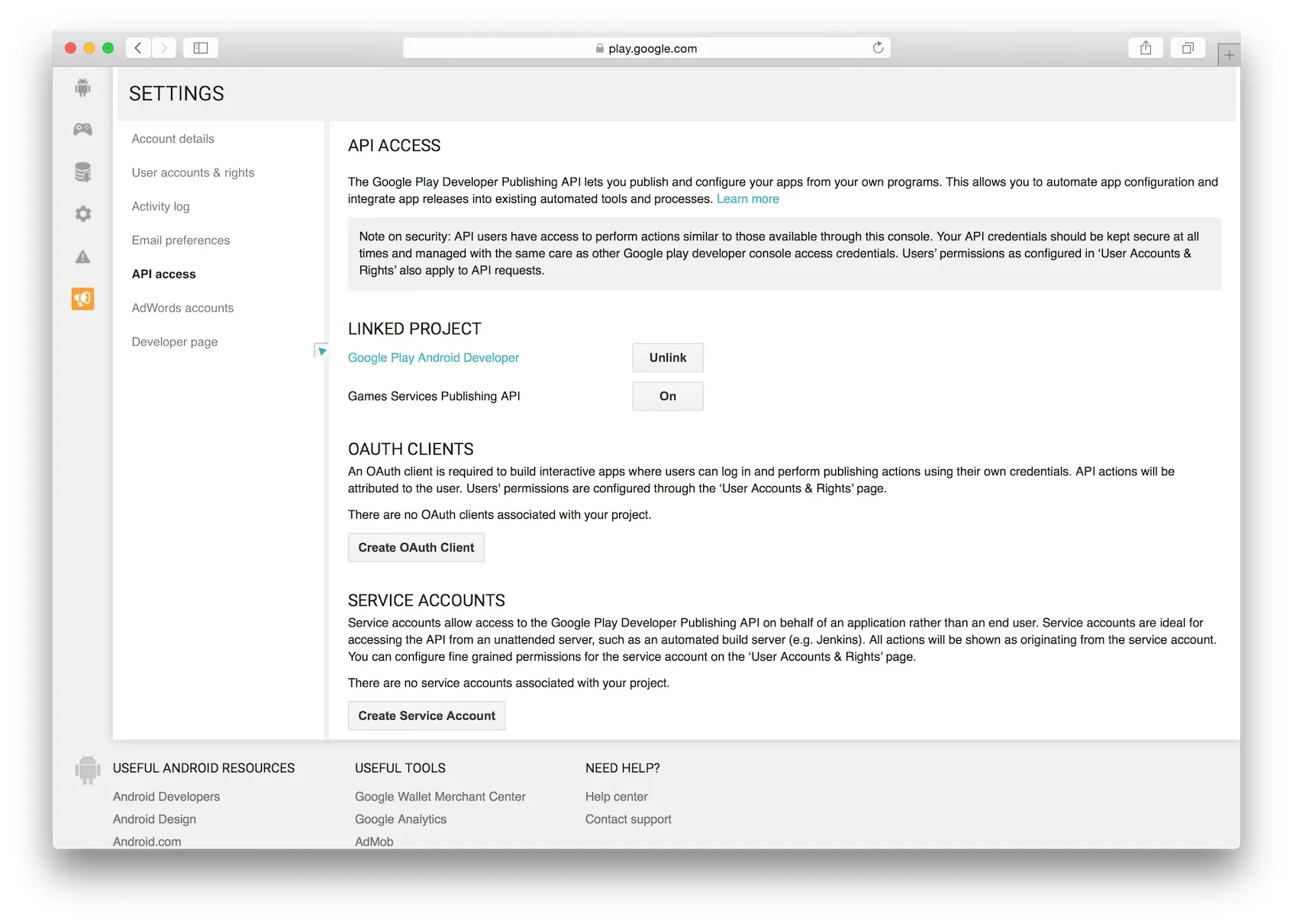Open Email preferences settings

181,240
